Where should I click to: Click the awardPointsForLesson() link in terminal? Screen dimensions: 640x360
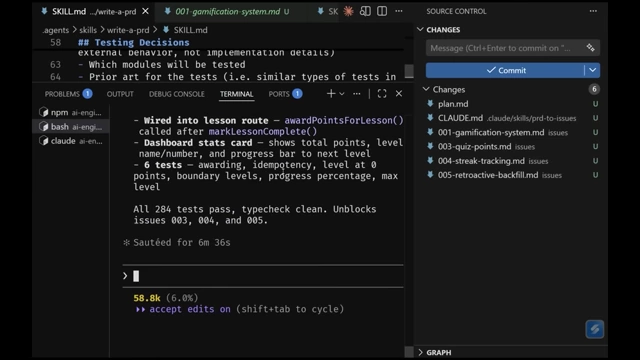[x=344, y=120]
